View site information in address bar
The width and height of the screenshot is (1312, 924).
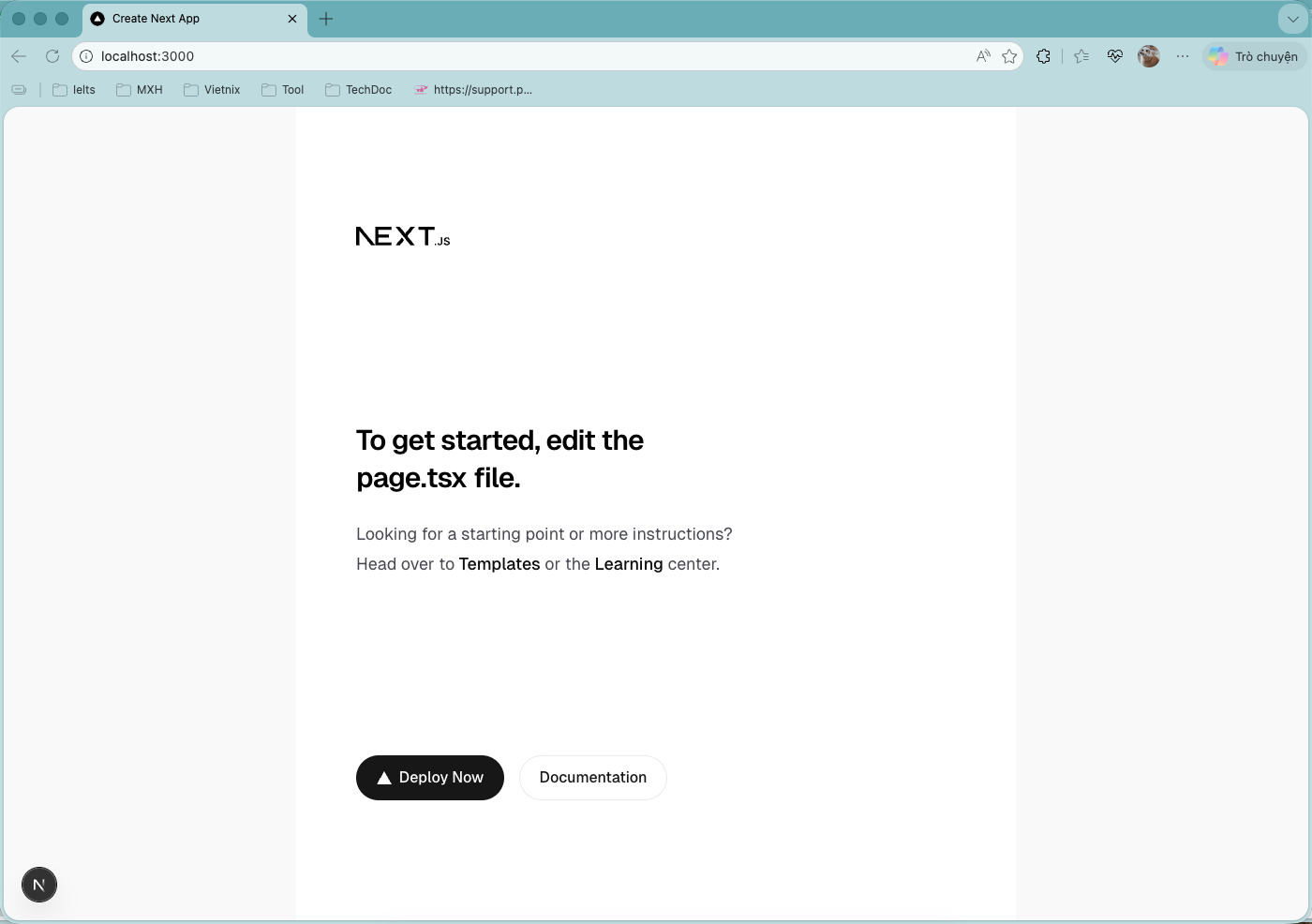click(85, 56)
